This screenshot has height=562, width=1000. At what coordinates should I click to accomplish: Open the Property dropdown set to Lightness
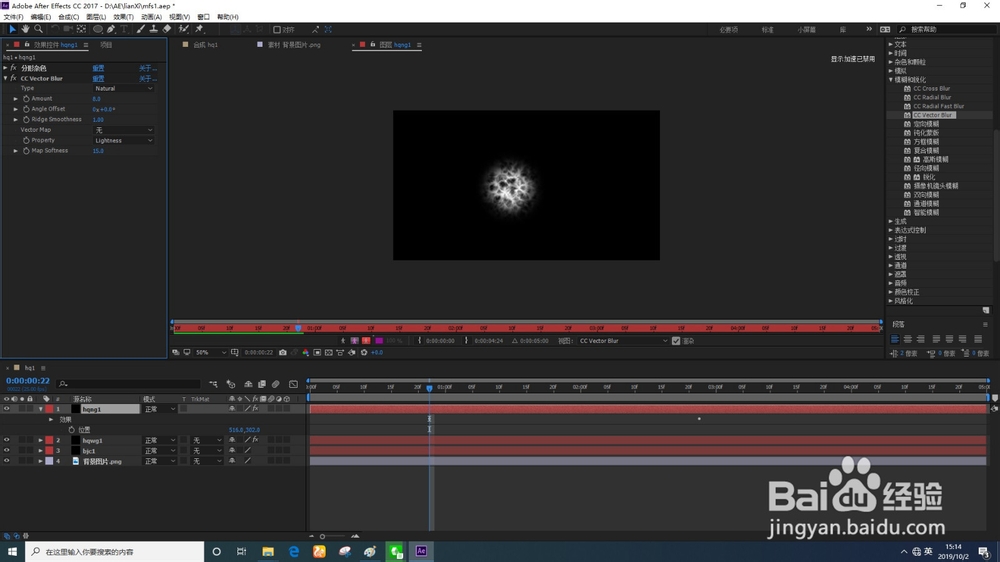(124, 140)
